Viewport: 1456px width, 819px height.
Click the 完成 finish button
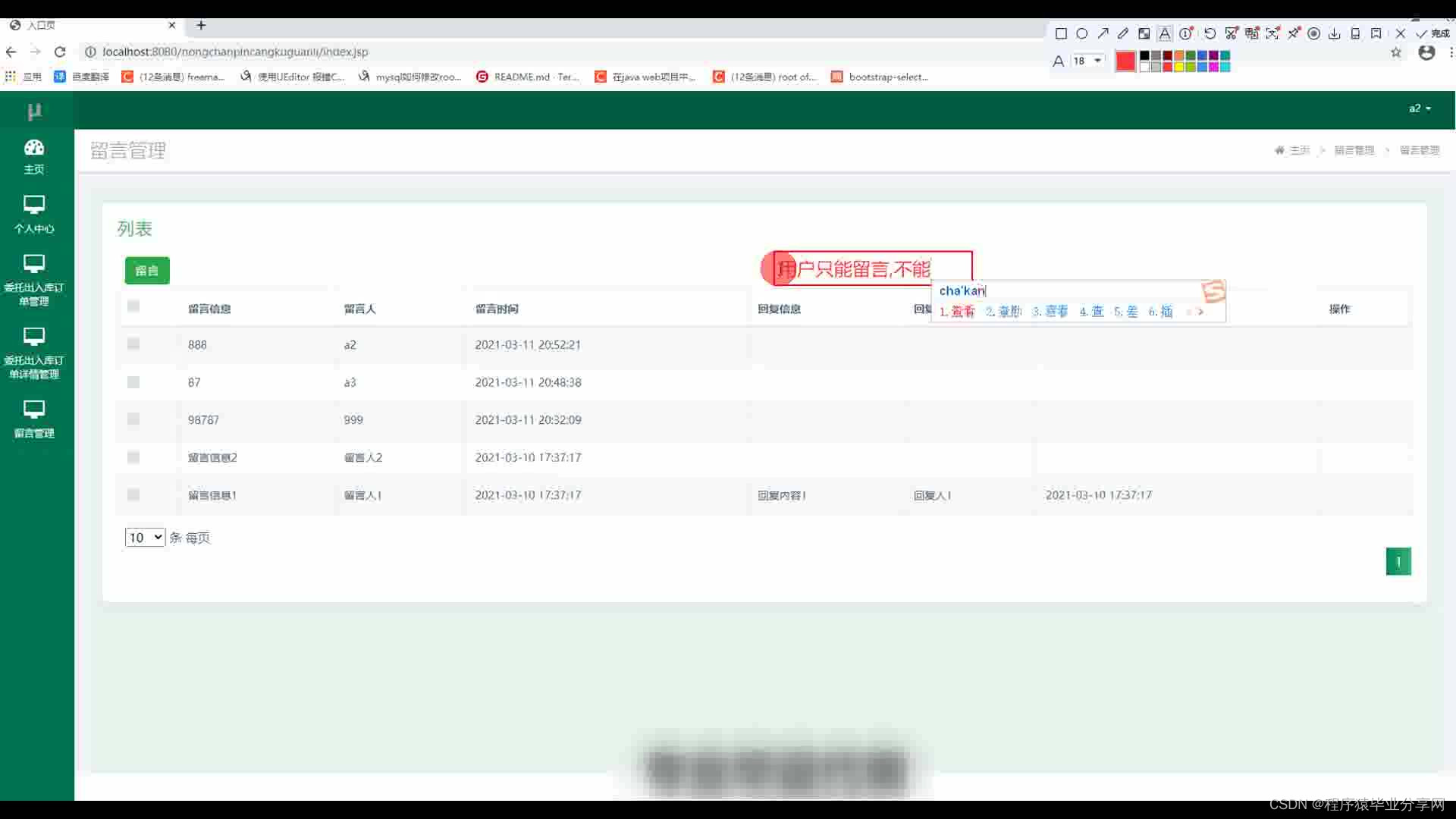tap(1432, 33)
